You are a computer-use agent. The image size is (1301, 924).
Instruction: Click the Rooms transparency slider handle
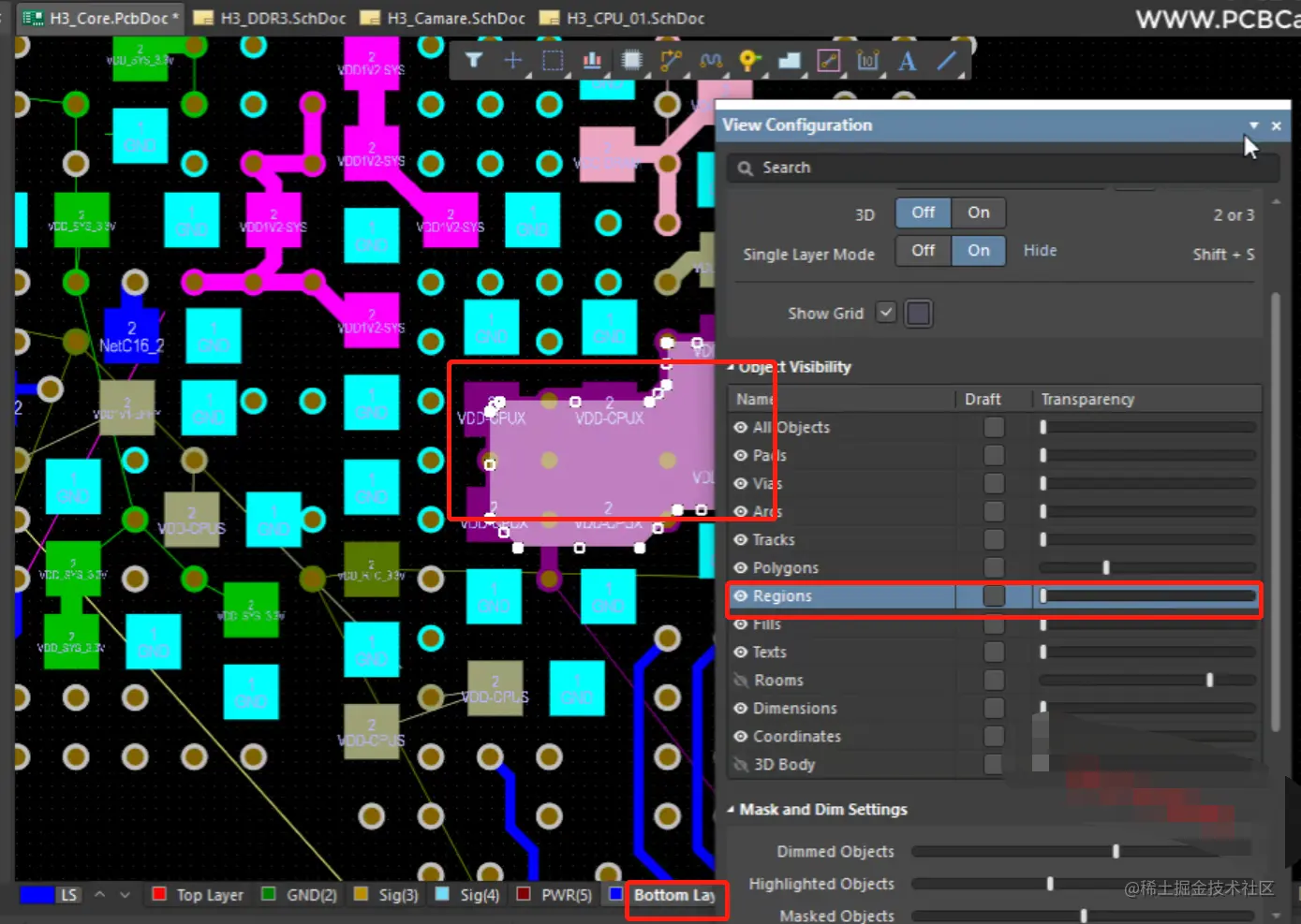click(1209, 680)
